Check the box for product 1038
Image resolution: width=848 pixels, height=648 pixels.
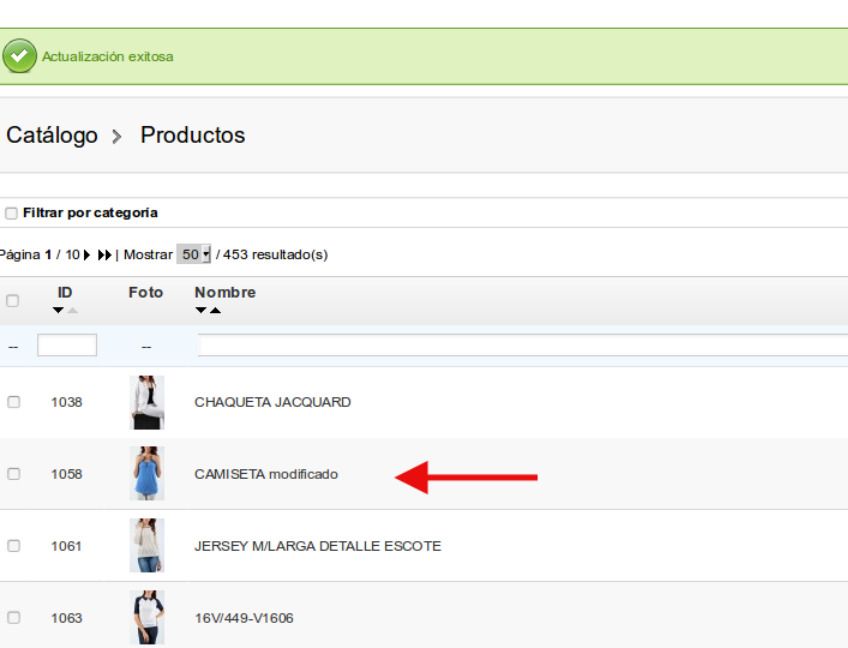pos(14,402)
